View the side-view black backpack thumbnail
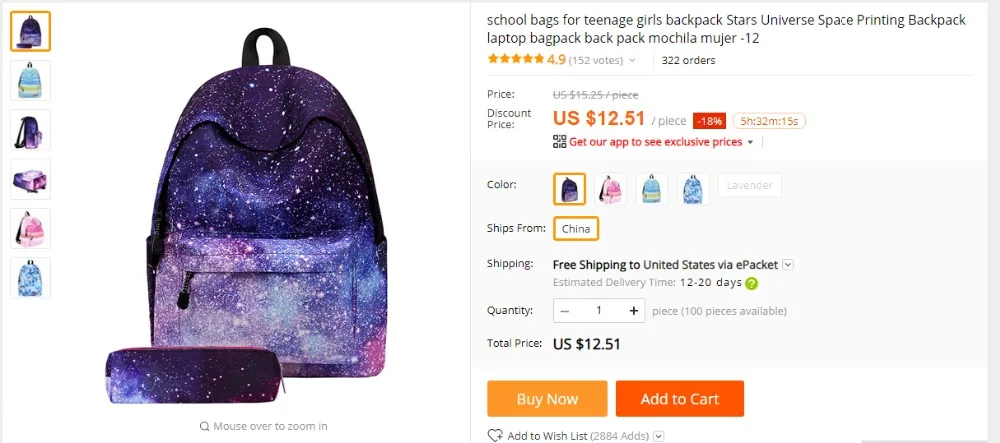Image resolution: width=1000 pixels, height=443 pixels. point(31,129)
